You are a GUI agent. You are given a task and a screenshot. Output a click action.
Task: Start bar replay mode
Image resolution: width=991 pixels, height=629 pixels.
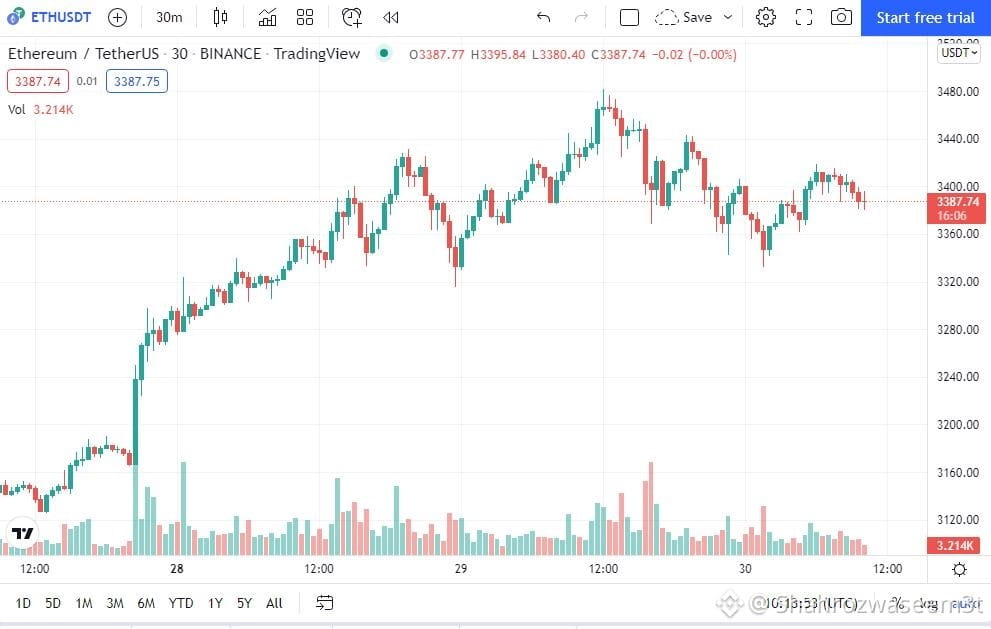click(391, 17)
